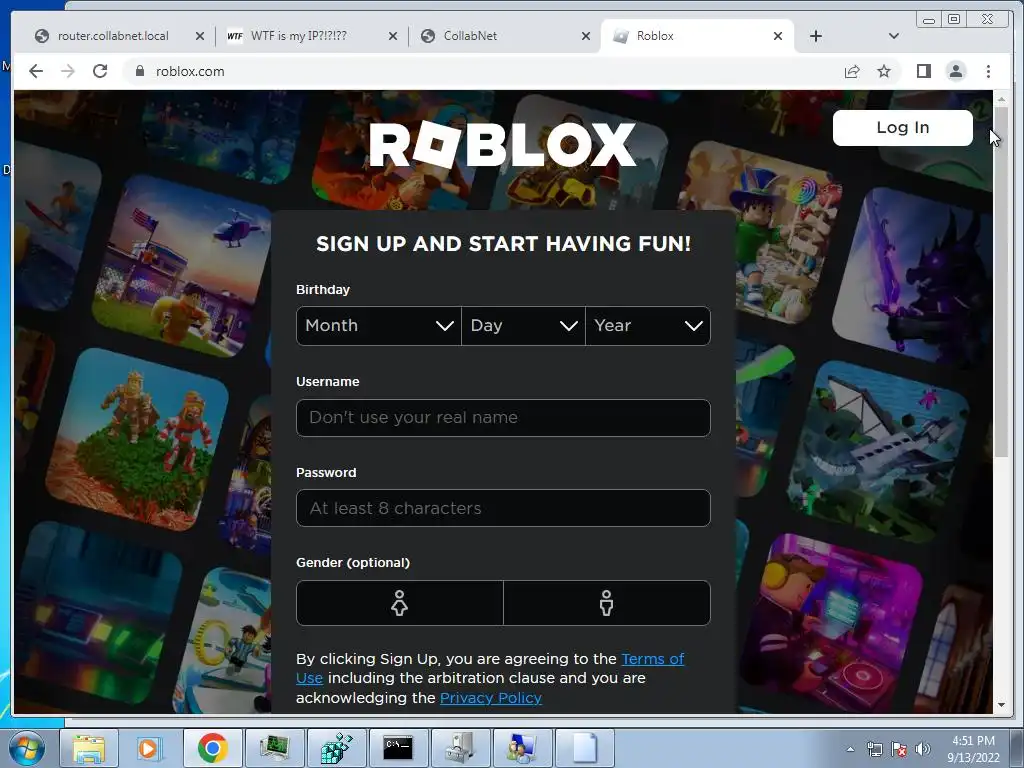Open the Chrome profile avatar
Image resolution: width=1024 pixels, height=768 pixels.
coord(956,71)
